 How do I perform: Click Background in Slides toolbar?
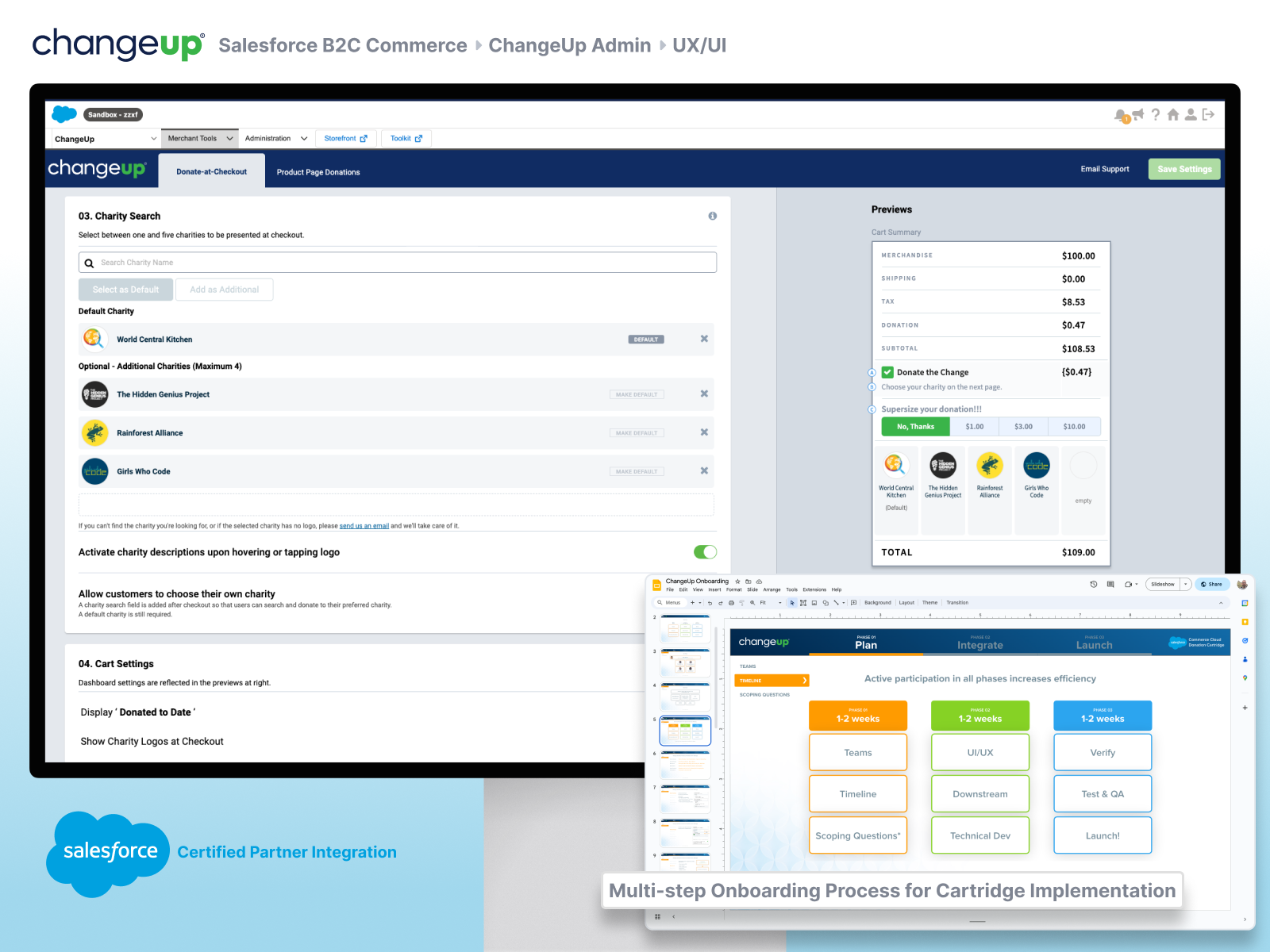(x=878, y=603)
